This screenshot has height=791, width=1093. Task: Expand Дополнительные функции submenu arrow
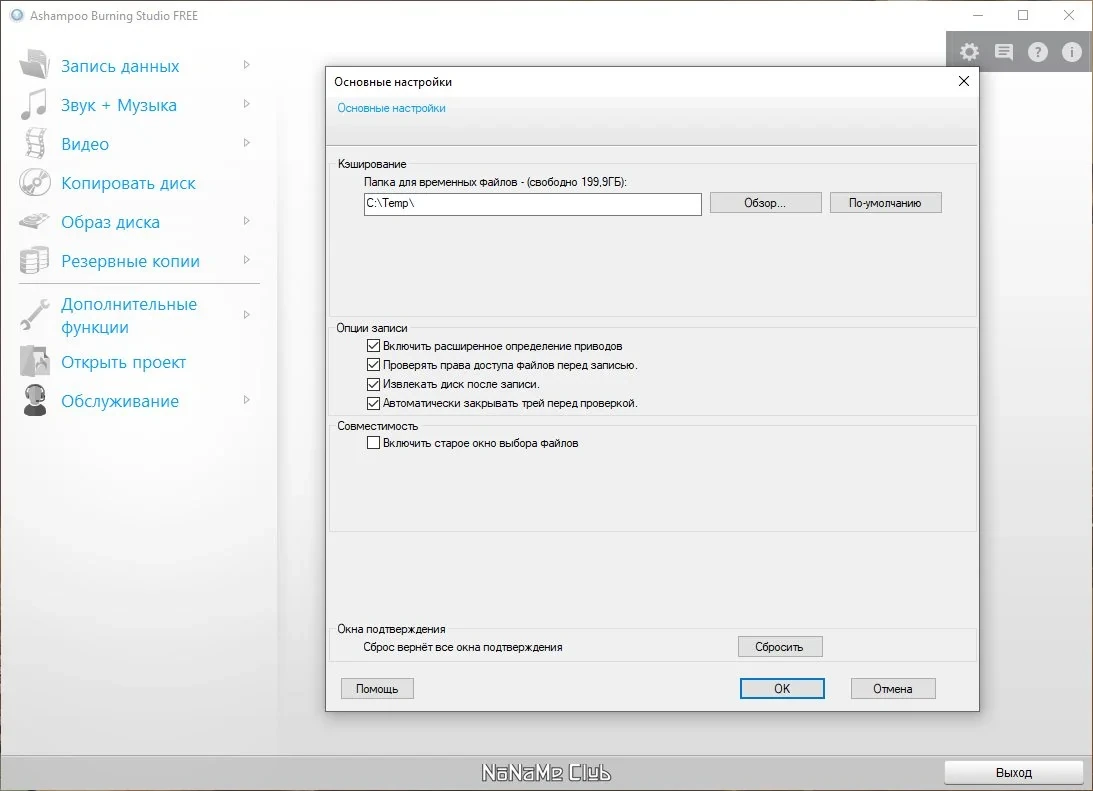[246, 315]
